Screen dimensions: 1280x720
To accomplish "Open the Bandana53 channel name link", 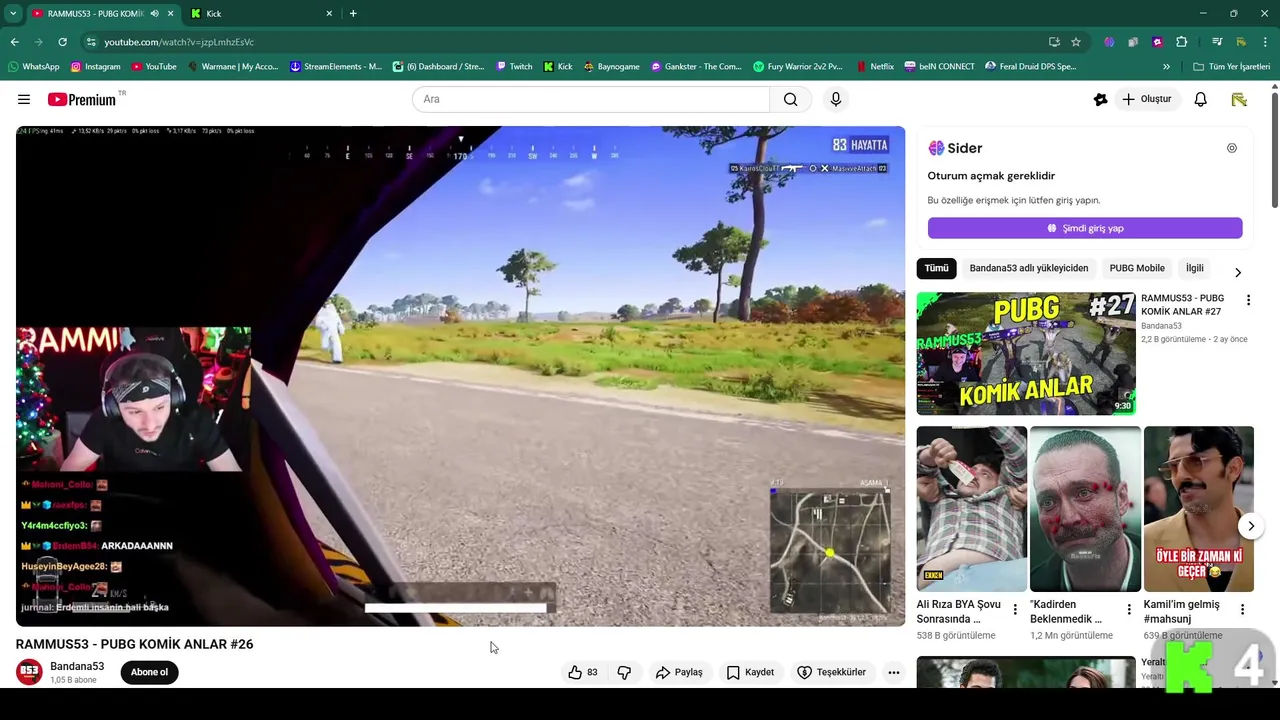I will 77,666.
